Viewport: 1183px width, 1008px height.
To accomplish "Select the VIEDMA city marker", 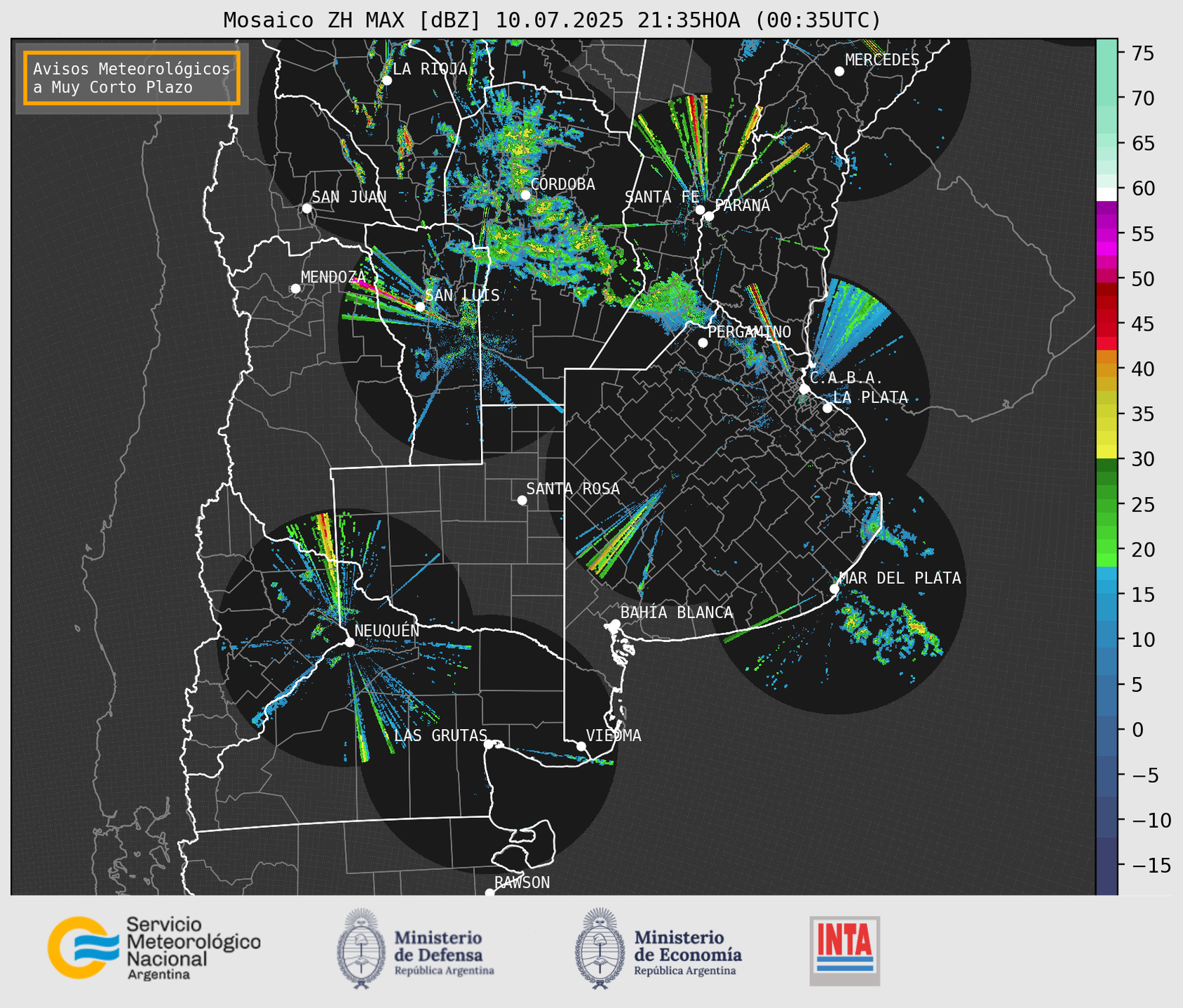I will click(581, 746).
